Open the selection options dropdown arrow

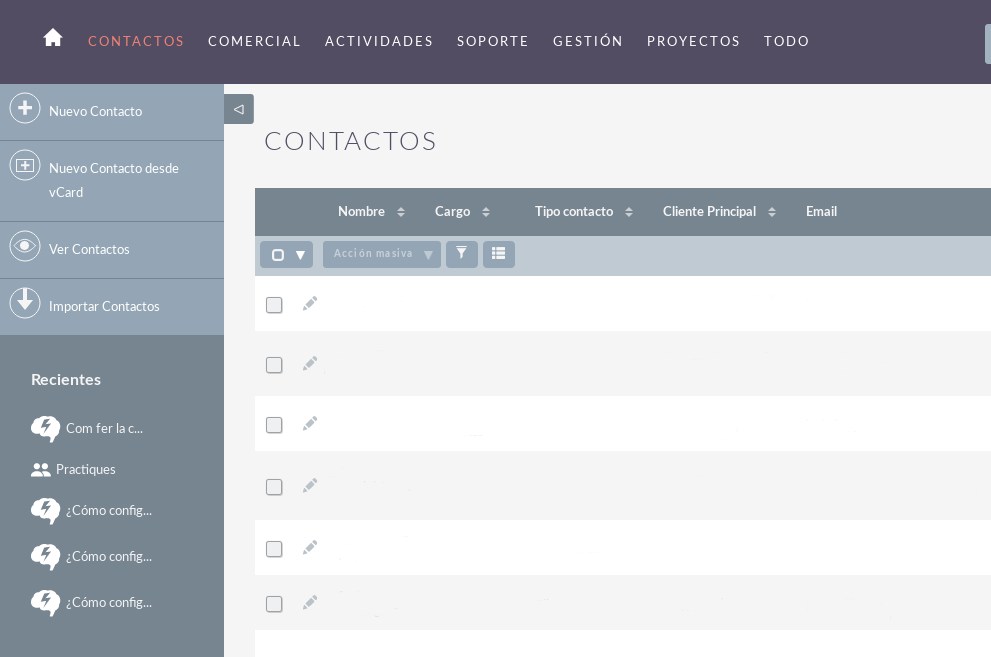(301, 255)
